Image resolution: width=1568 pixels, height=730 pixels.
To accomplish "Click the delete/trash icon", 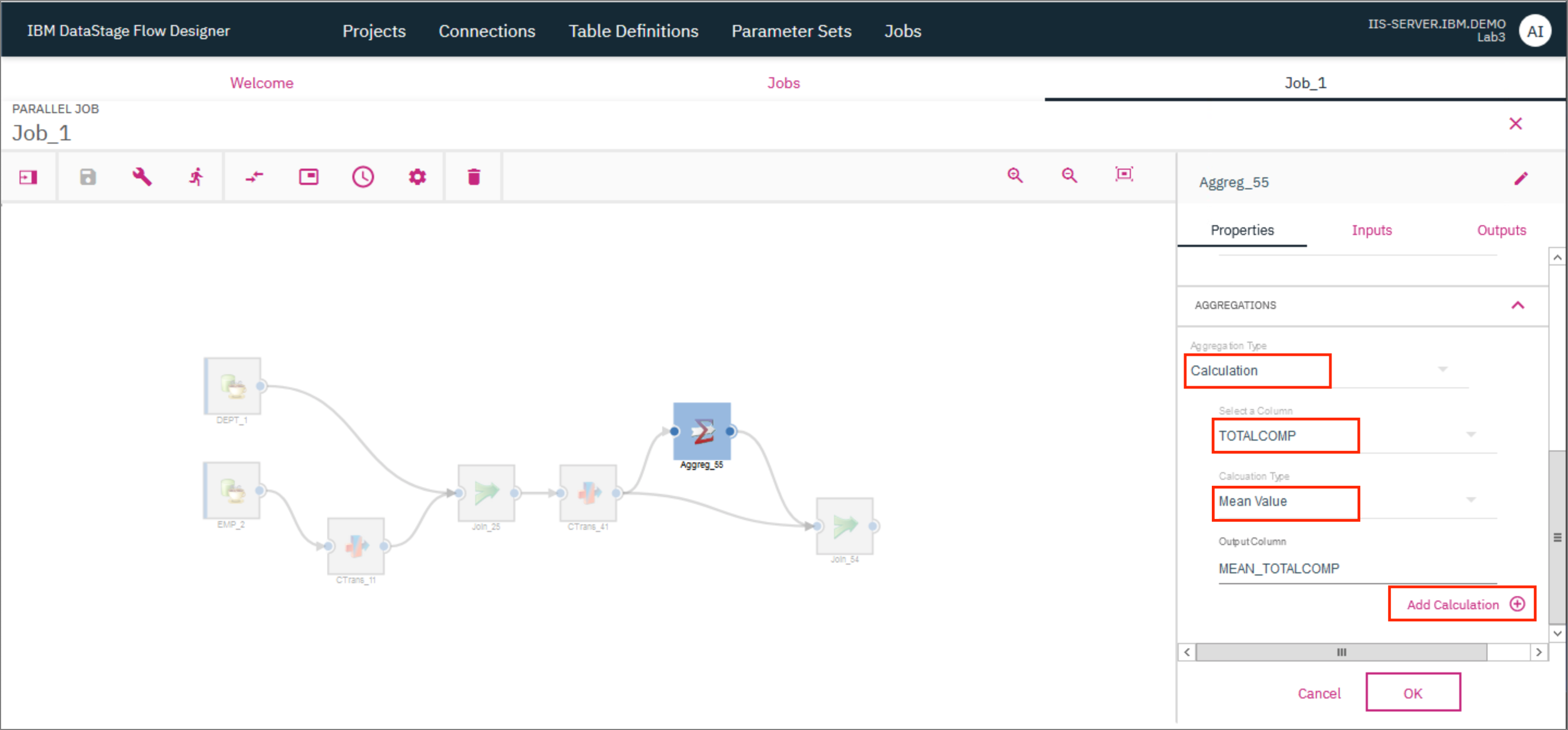I will (x=473, y=176).
